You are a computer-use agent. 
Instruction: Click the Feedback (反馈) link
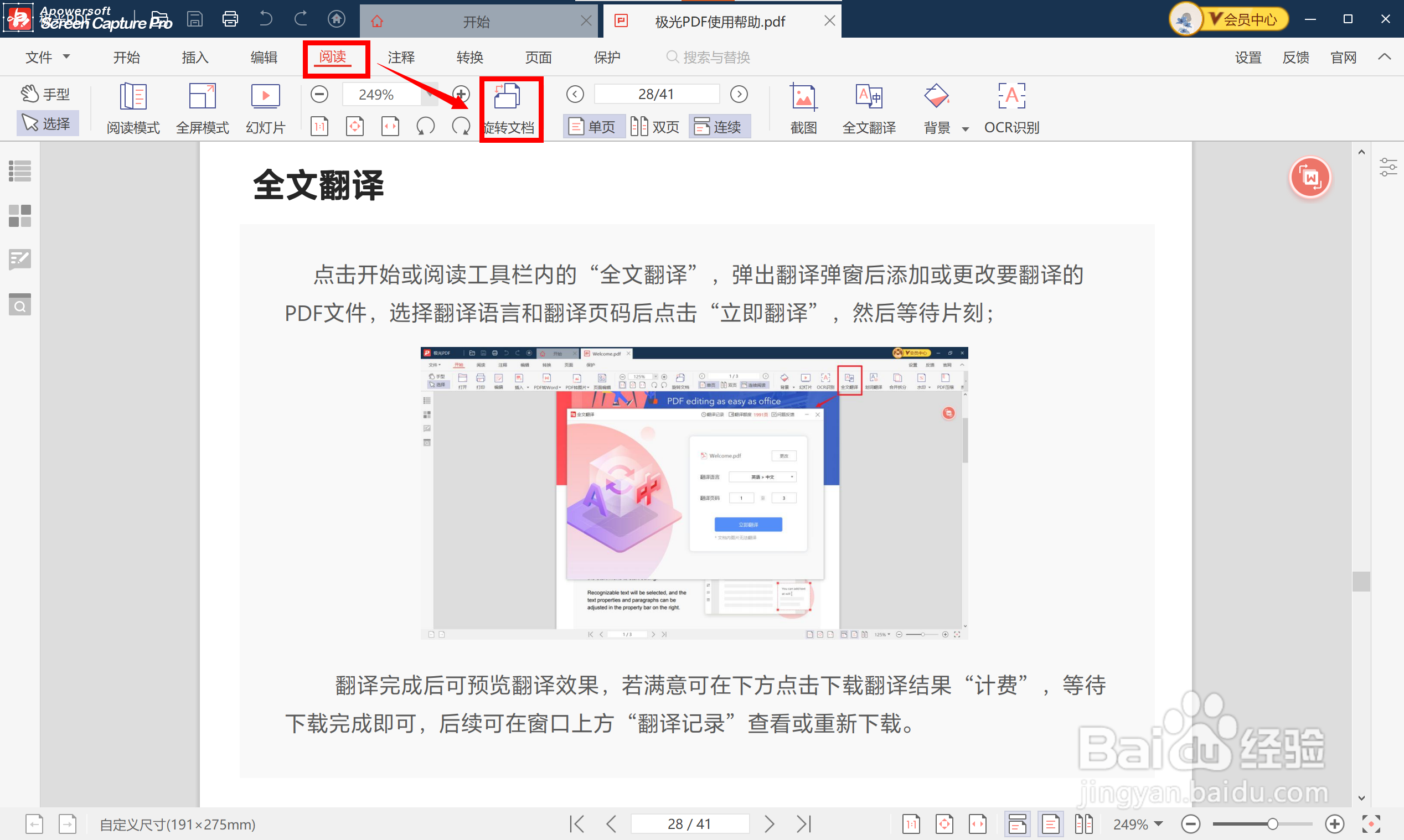(1295, 57)
